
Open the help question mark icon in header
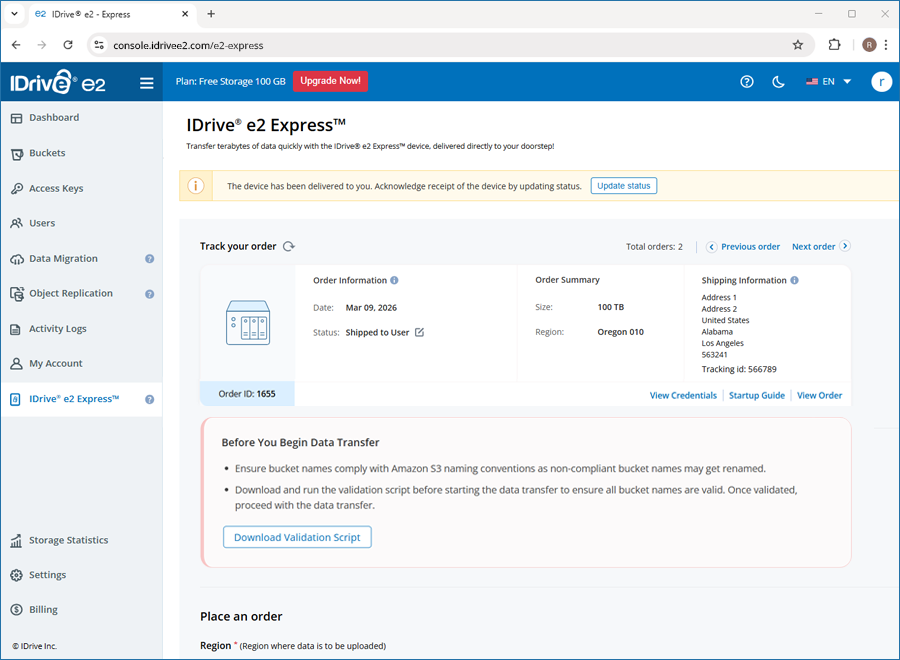[x=746, y=81]
